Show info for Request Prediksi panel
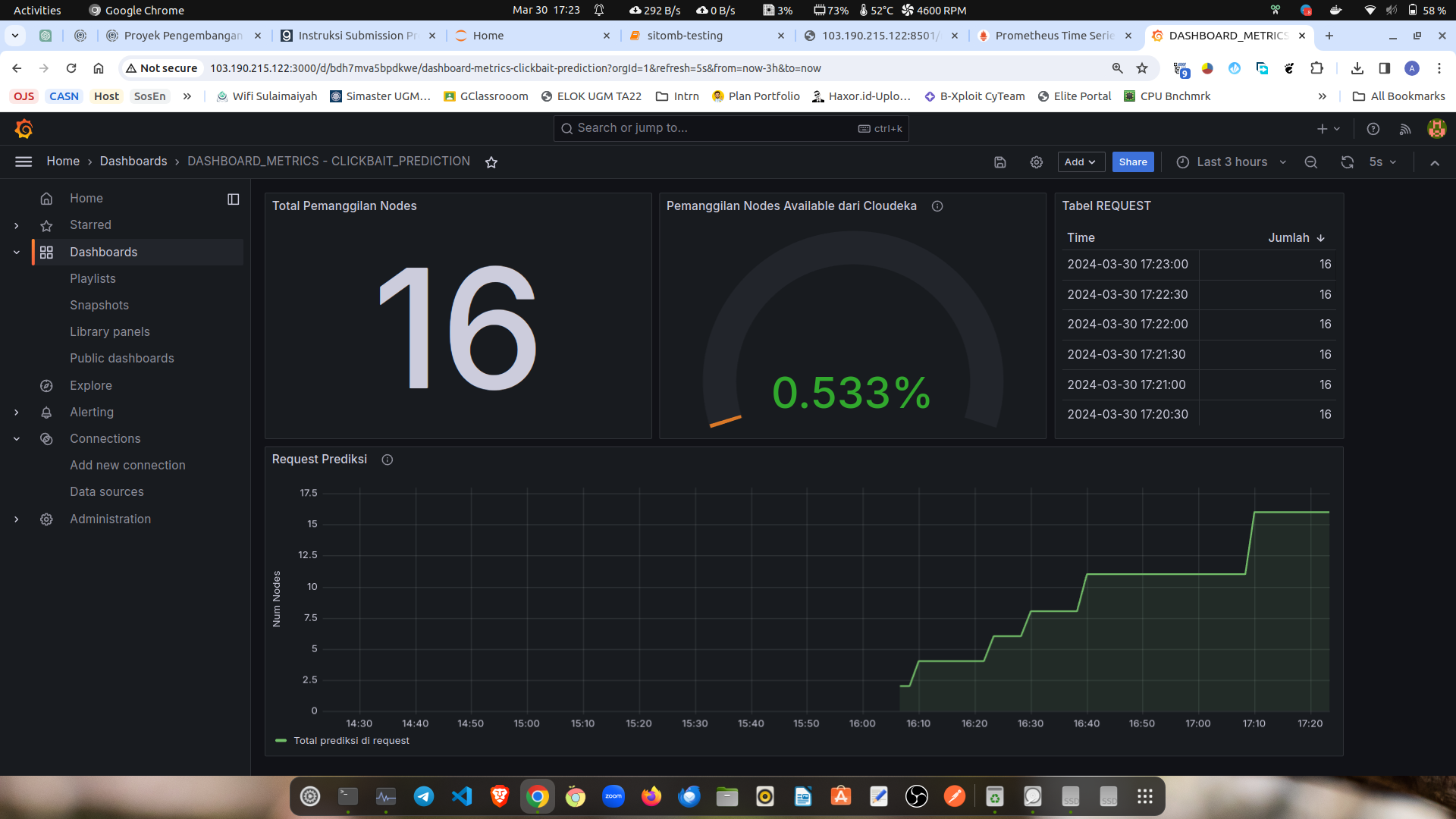The height and width of the screenshot is (819, 1456). [387, 460]
